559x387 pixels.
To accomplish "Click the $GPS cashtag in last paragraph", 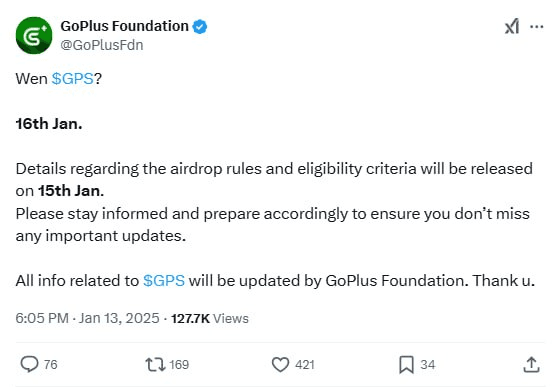I will click(x=164, y=280).
